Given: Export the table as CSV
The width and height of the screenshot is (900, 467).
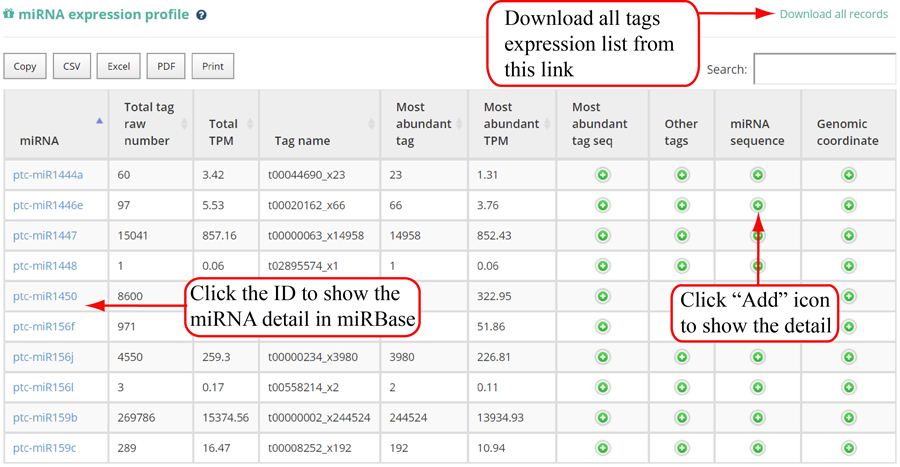Looking at the screenshot, I should coord(72,67).
